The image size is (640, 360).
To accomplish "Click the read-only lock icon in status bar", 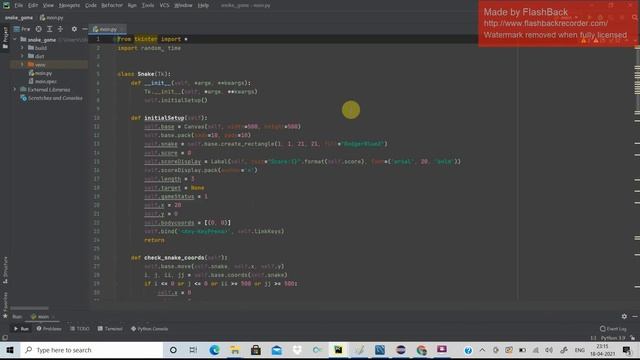I will tap(632, 338).
